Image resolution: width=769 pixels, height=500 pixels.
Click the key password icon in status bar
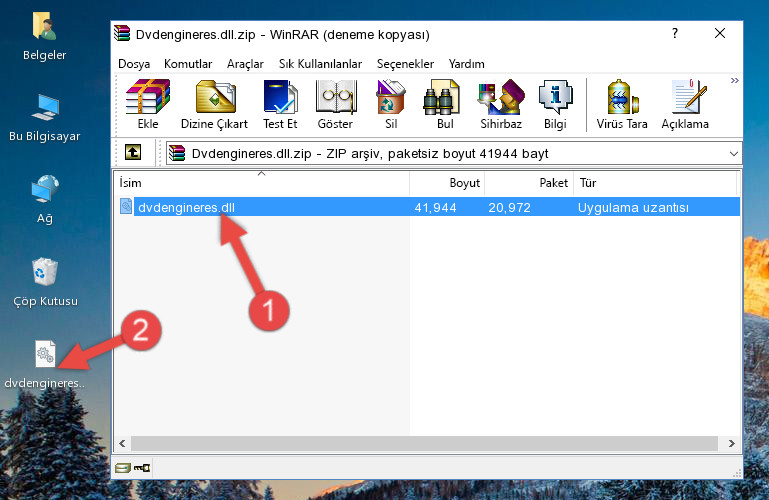coord(142,468)
